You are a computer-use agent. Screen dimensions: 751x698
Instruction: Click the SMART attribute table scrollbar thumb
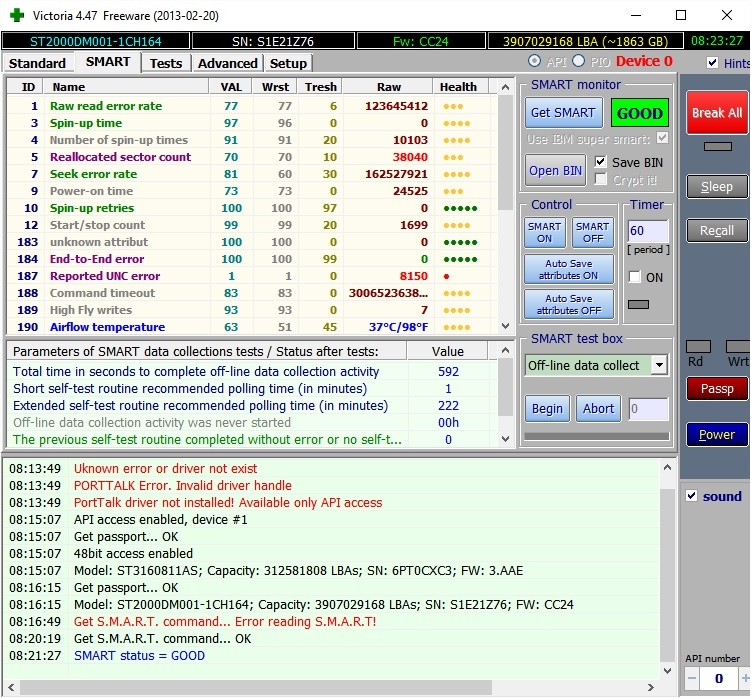505,152
